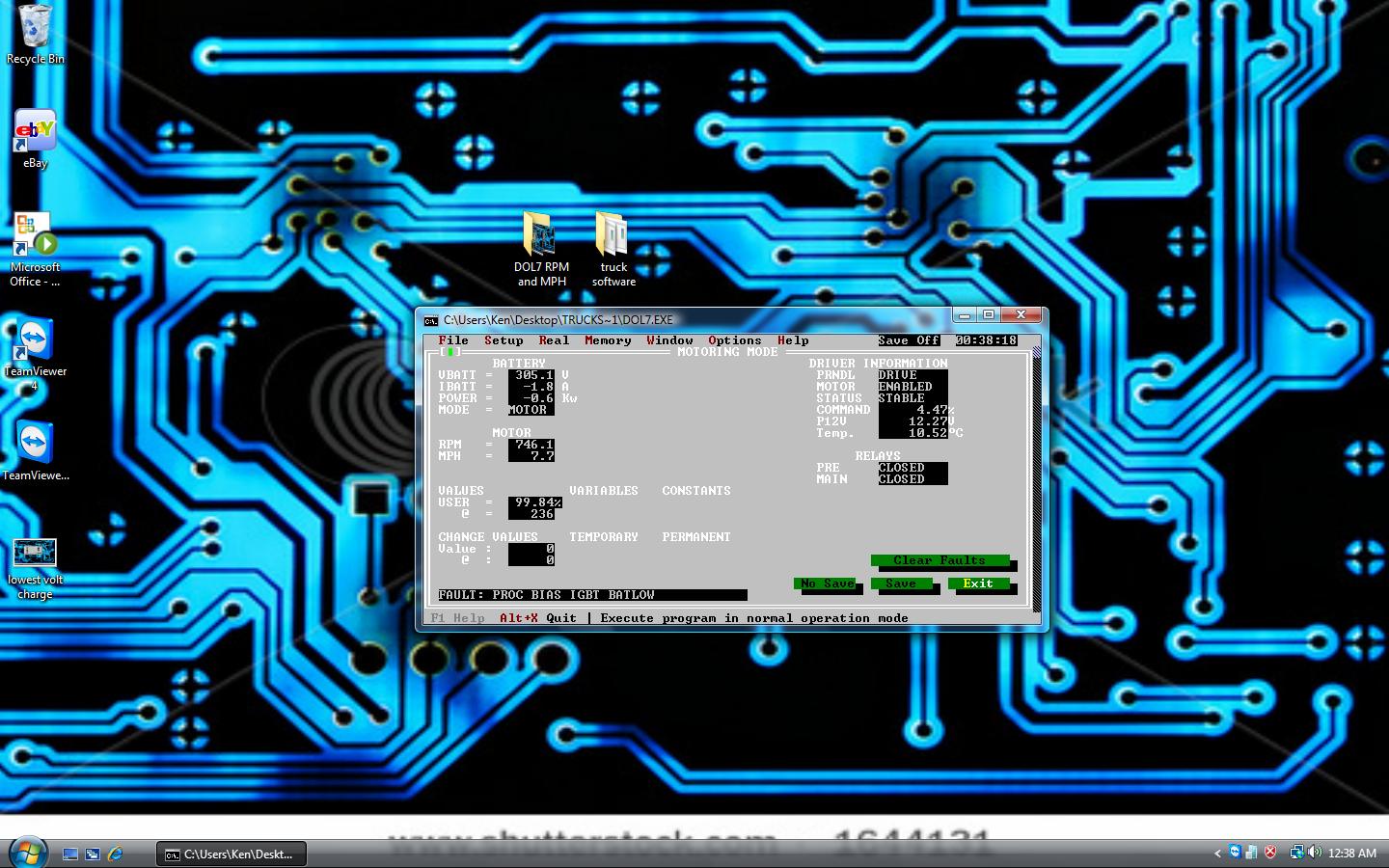Select the 'DOL7 RPM and MPH' folder
The height and width of the screenshot is (868, 1389).
(541, 250)
